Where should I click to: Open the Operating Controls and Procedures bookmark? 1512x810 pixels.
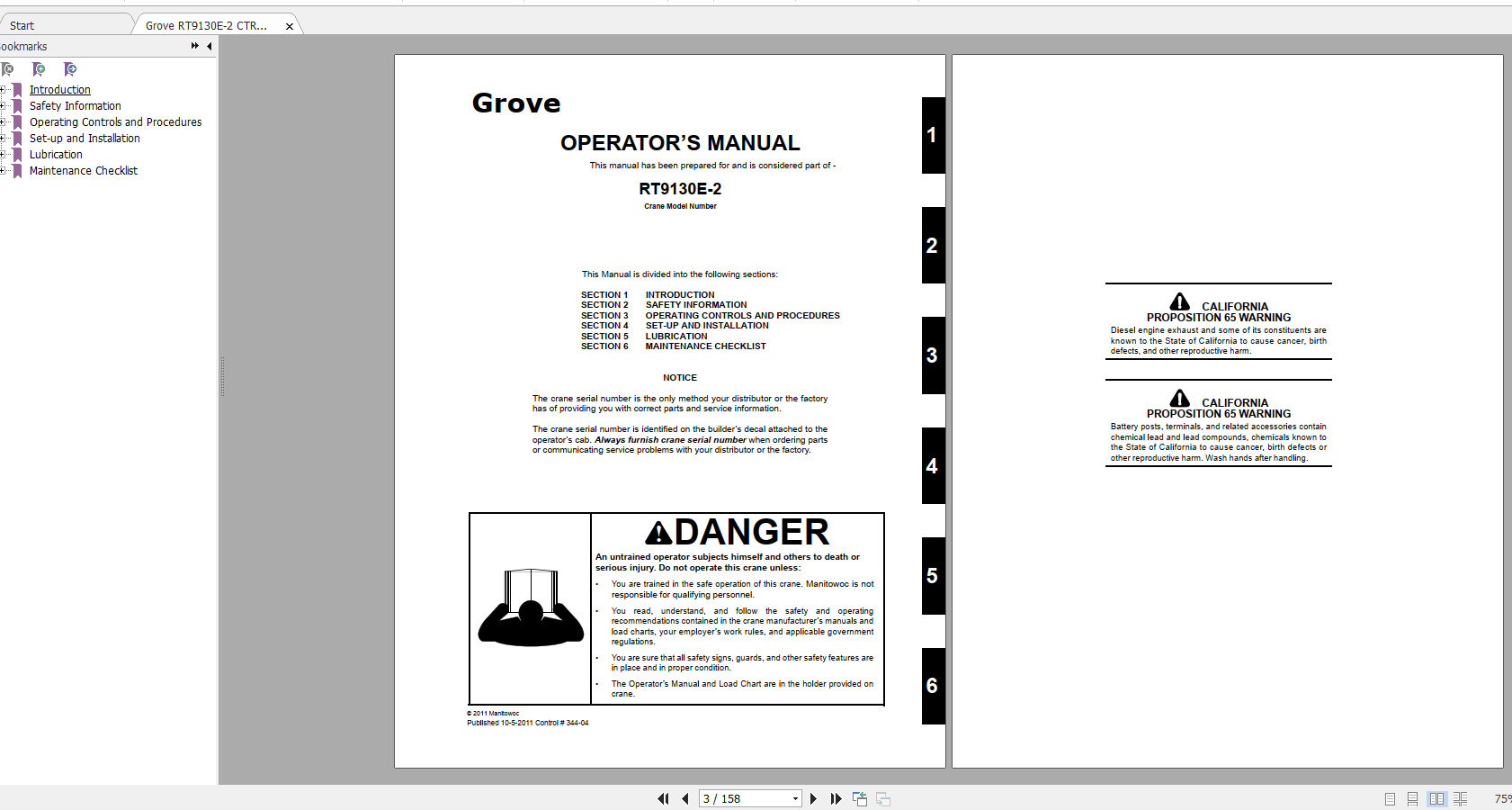click(116, 122)
